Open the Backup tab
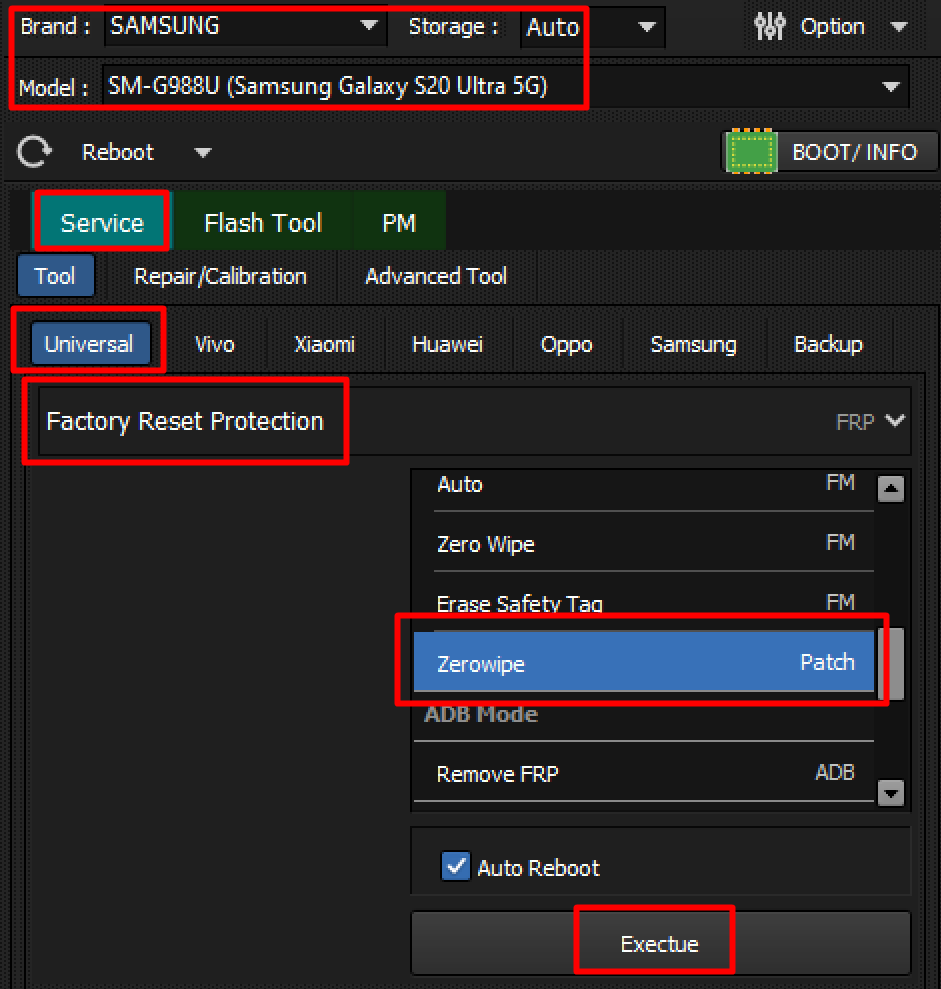 [x=828, y=344]
